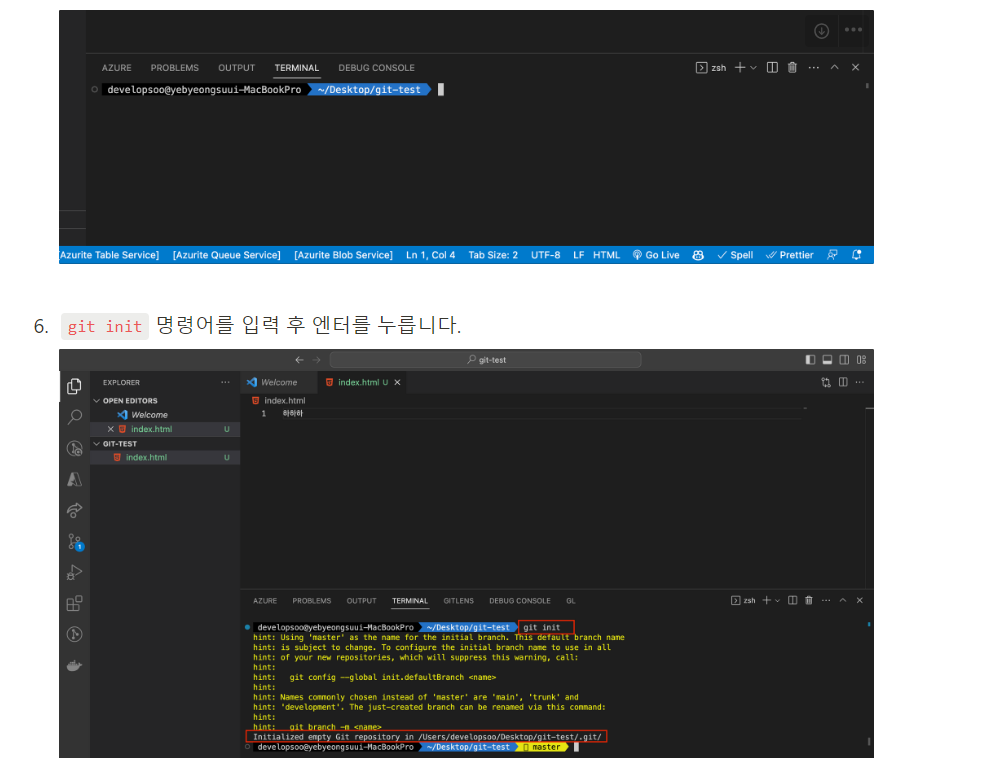Open editor more actions ellipsis in lower window
Image resolution: width=997 pixels, height=758 pixels.
tap(860, 382)
